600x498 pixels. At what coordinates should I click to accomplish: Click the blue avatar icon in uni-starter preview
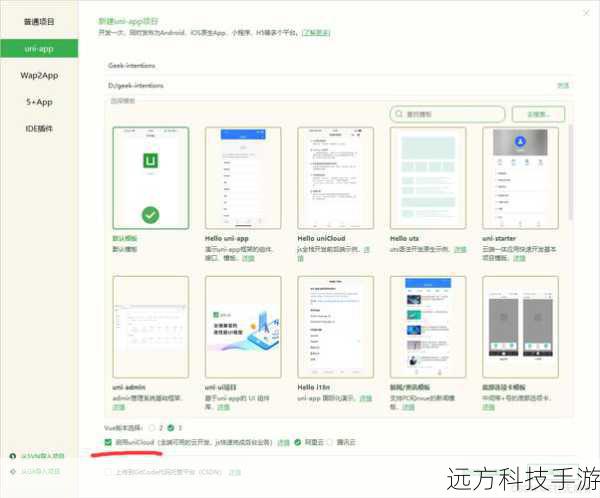pyautogui.click(x=520, y=142)
